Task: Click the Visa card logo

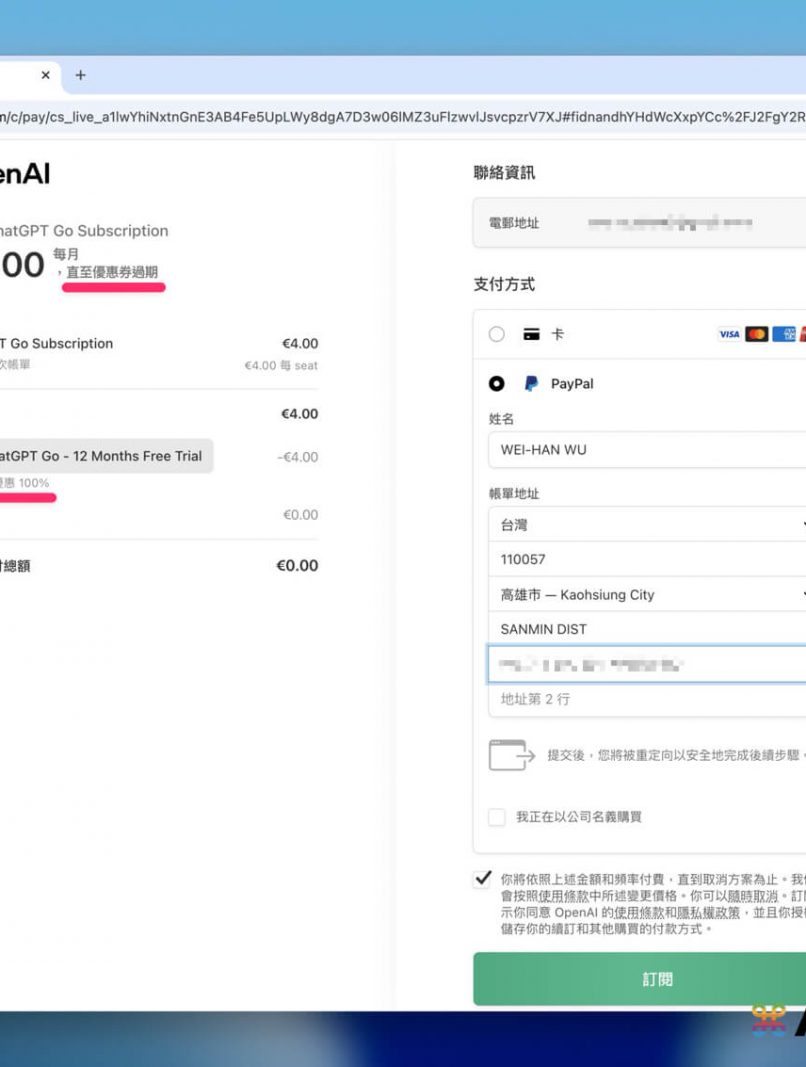Action: 729,334
